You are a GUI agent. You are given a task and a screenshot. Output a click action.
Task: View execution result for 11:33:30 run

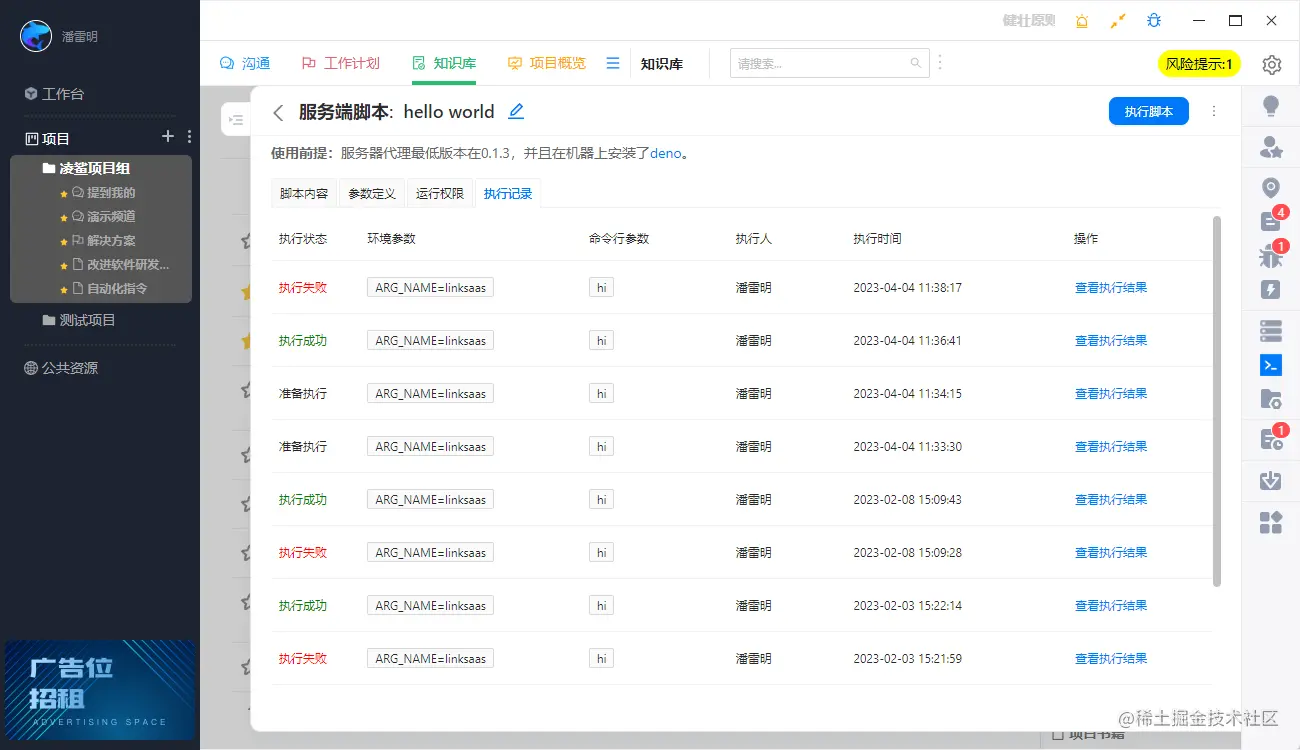(x=1111, y=446)
